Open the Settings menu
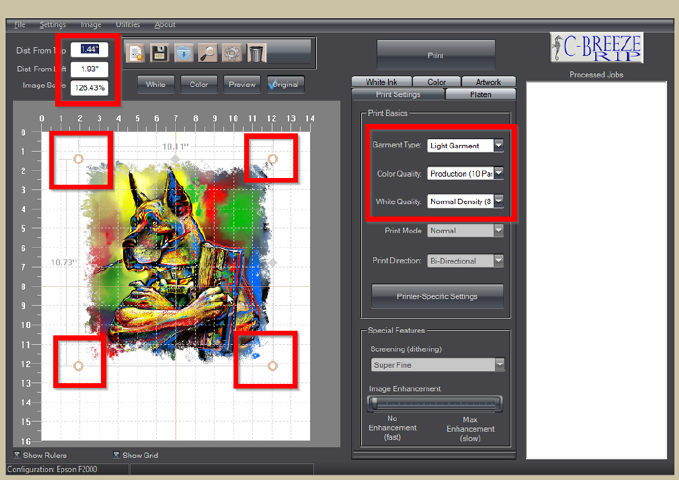 pyautogui.click(x=53, y=25)
